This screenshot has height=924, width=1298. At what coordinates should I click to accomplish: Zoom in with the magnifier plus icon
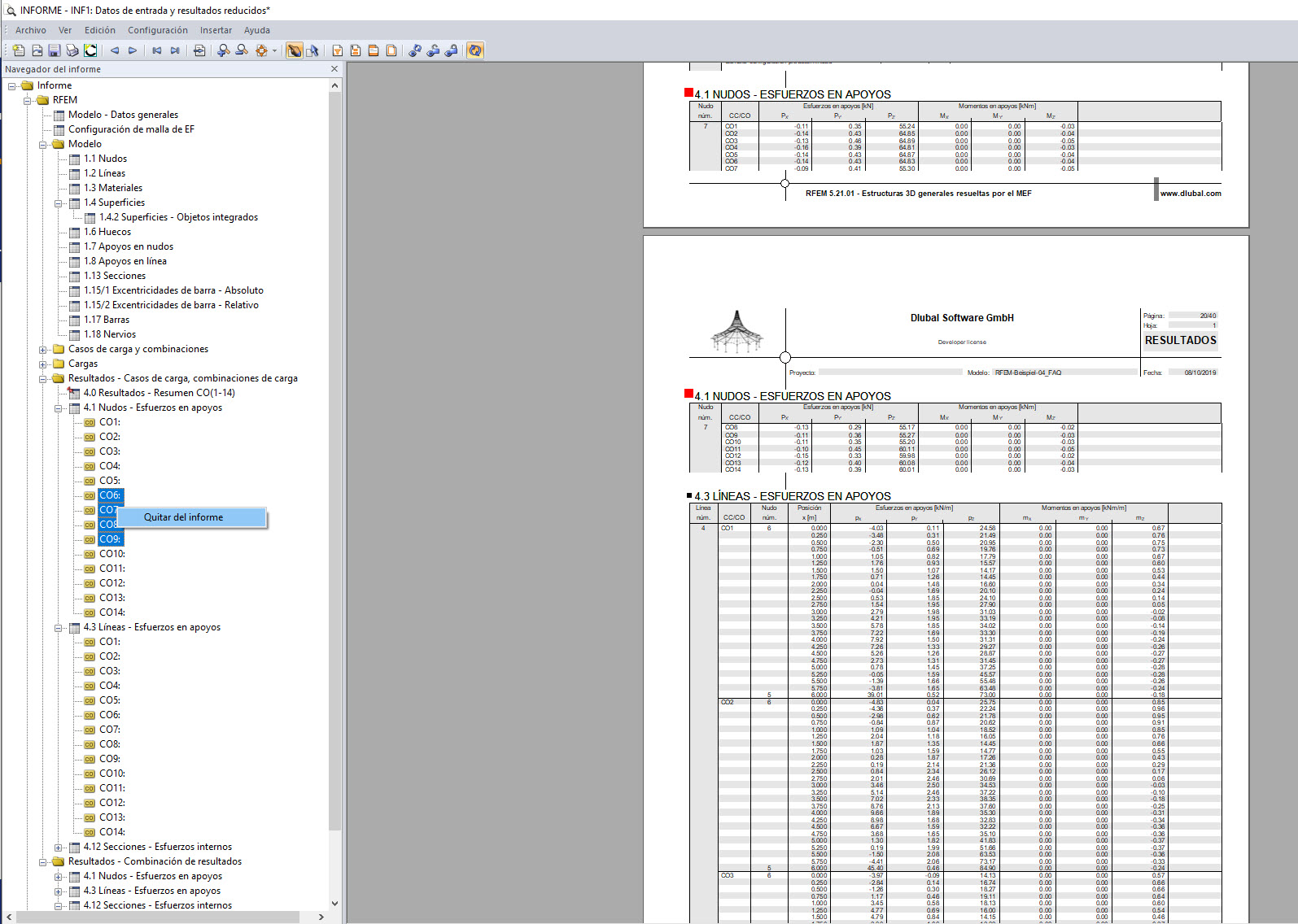(x=224, y=50)
